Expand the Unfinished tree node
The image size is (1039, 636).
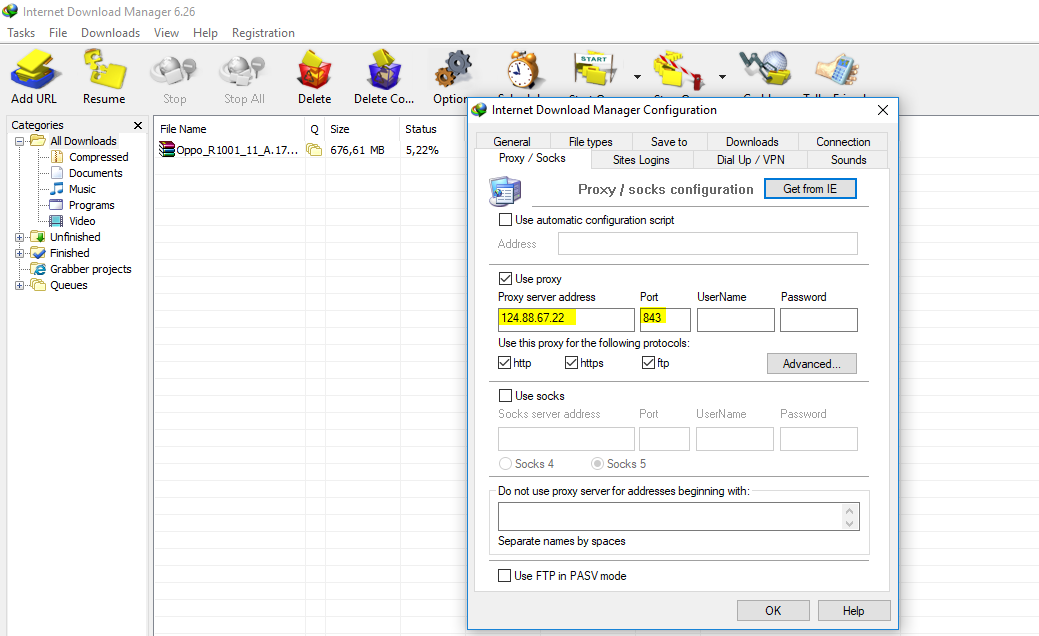pos(19,237)
